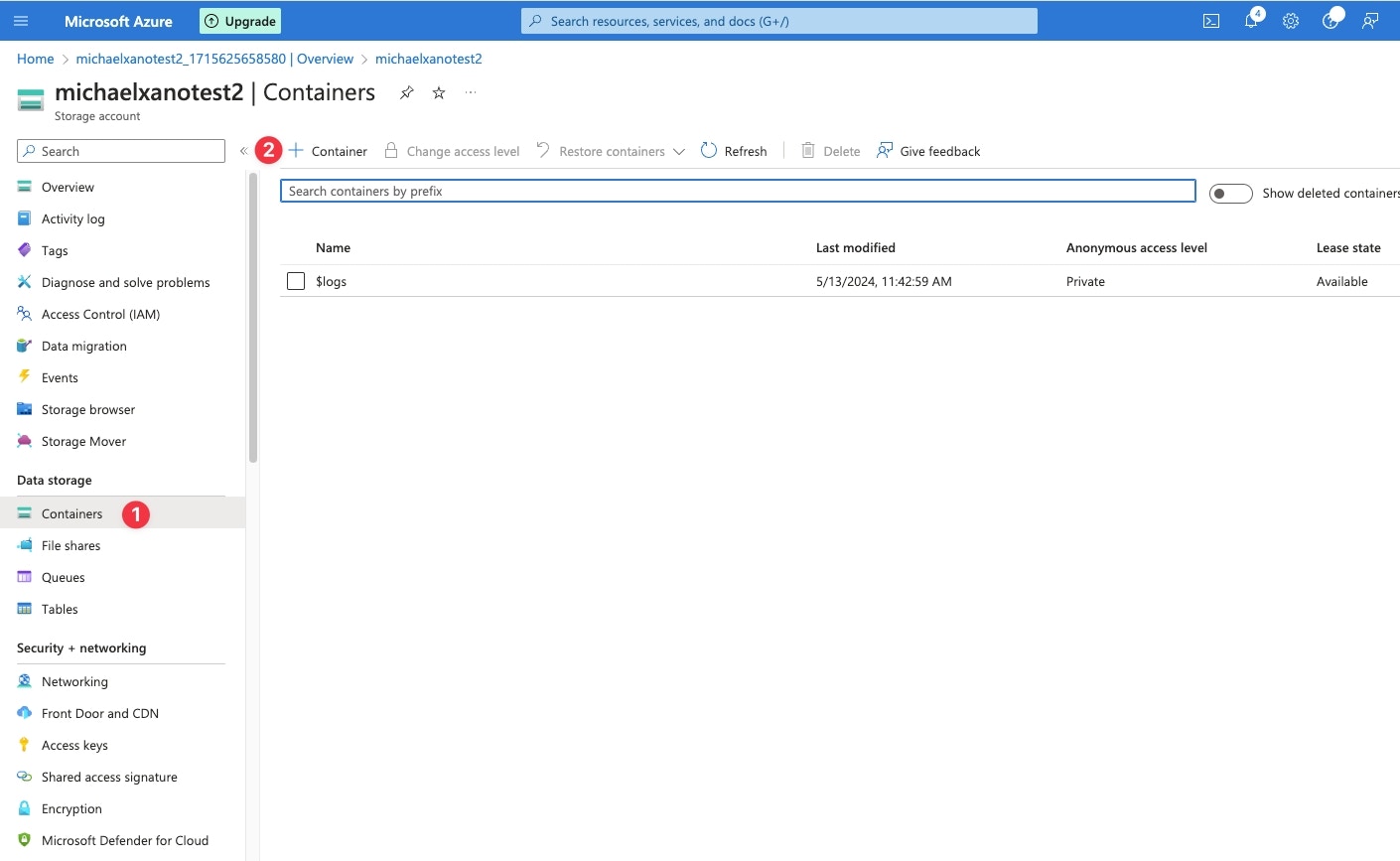Click the 'Available' lease state cell
Screen dimensions: 1400x861
(x=1342, y=281)
